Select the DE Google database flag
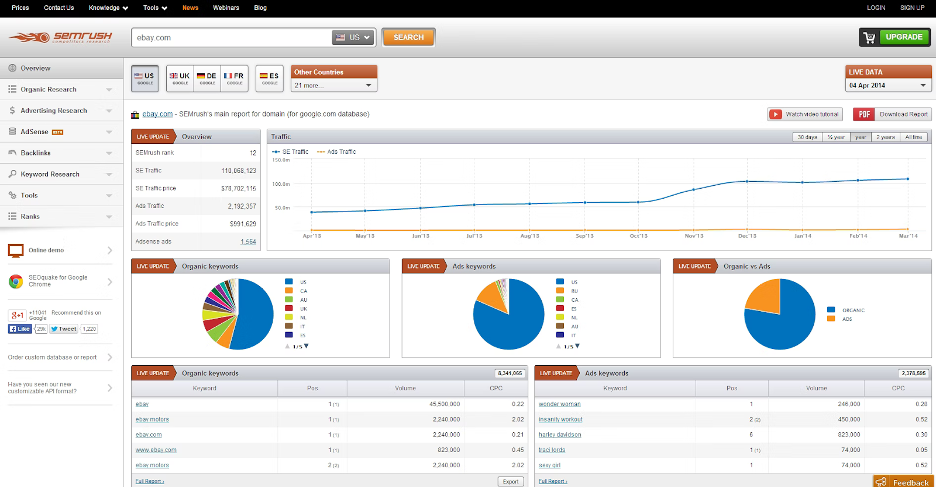Image resolution: width=936 pixels, height=488 pixels. [207, 78]
